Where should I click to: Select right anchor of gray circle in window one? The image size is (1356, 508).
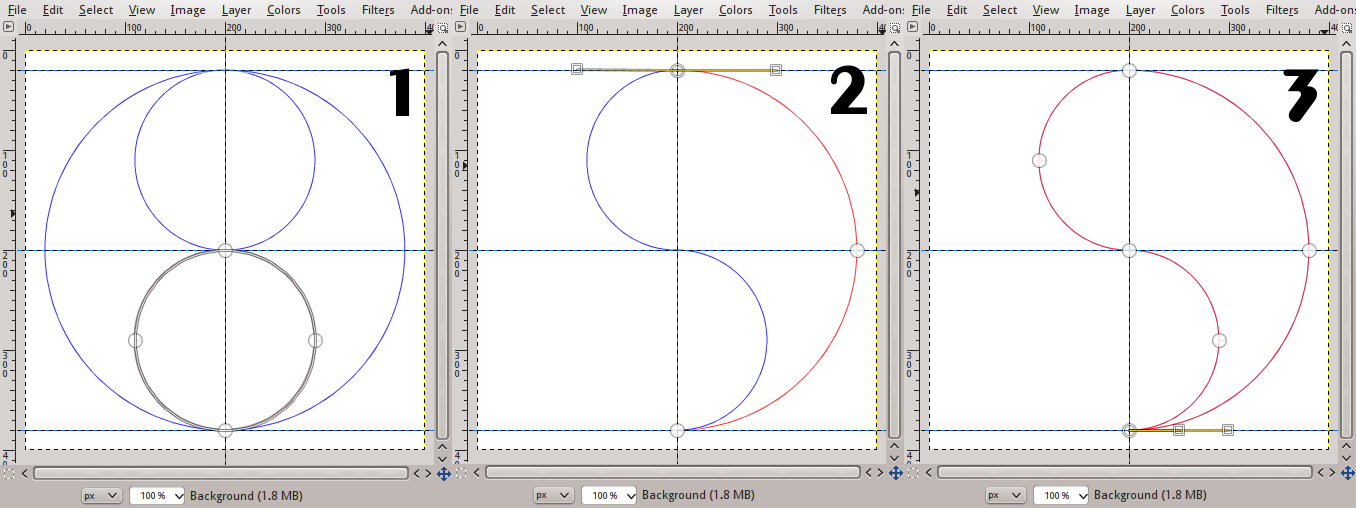[315, 340]
